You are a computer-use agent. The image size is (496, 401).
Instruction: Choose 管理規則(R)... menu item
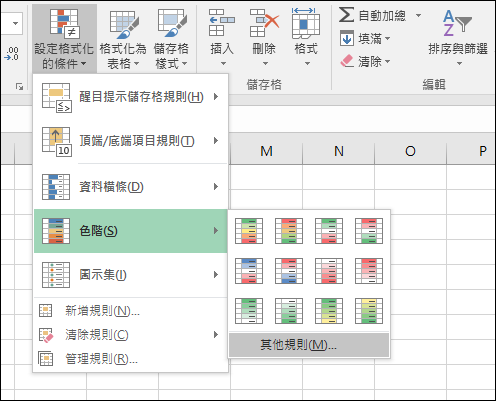(131, 359)
